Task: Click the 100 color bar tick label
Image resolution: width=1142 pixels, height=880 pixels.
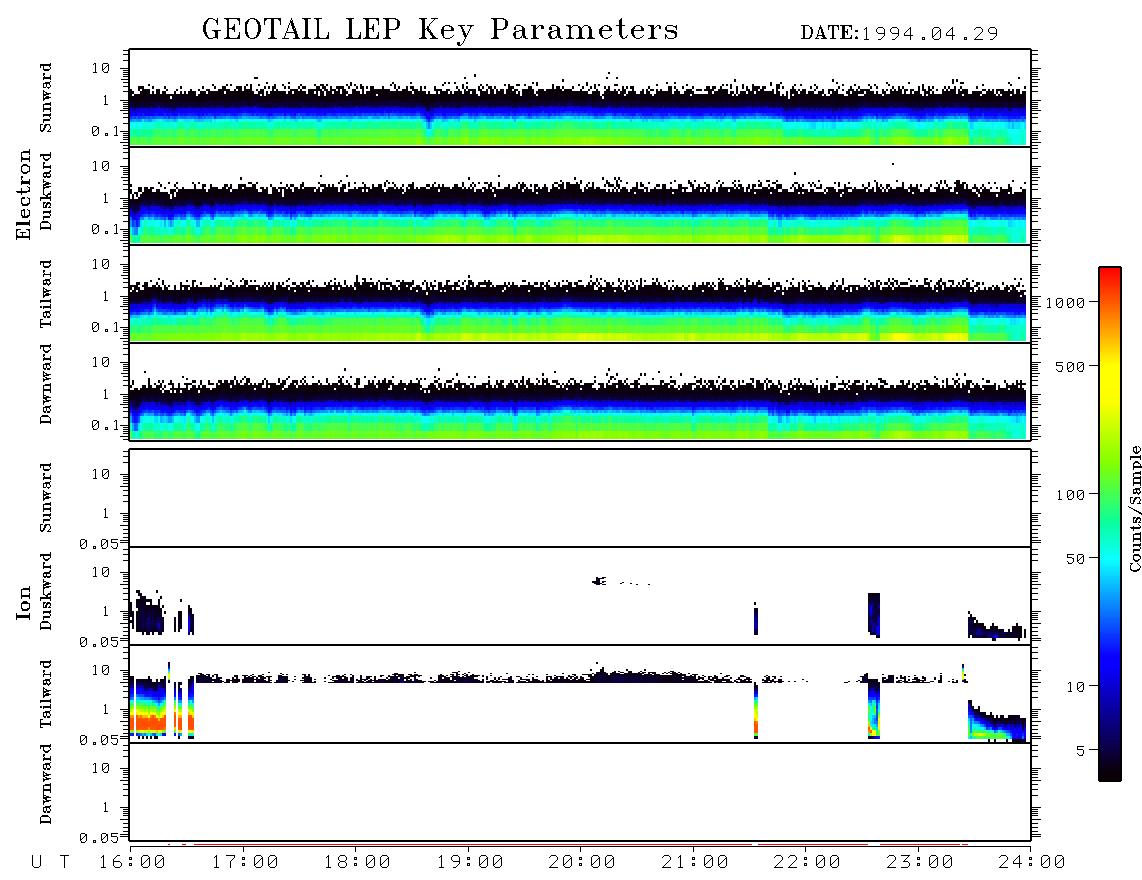Action: tap(1070, 495)
